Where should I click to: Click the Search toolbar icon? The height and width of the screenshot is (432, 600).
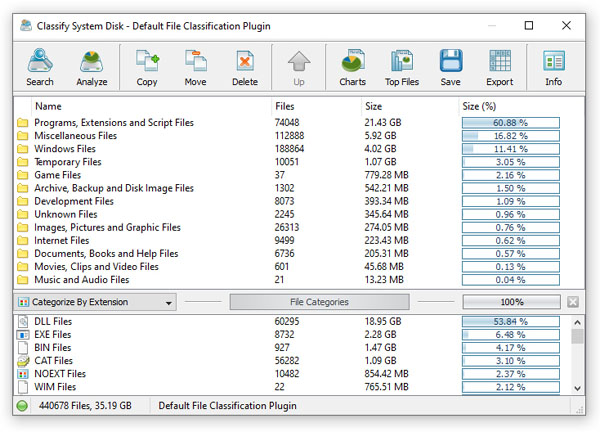point(40,67)
